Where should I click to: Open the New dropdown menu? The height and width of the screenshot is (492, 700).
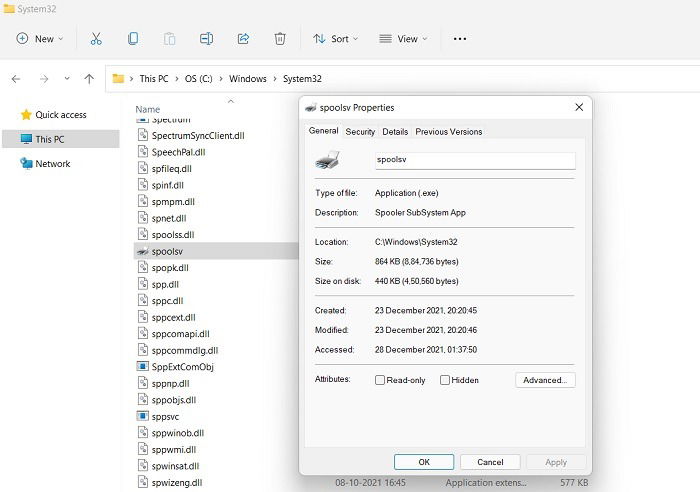tap(40, 39)
